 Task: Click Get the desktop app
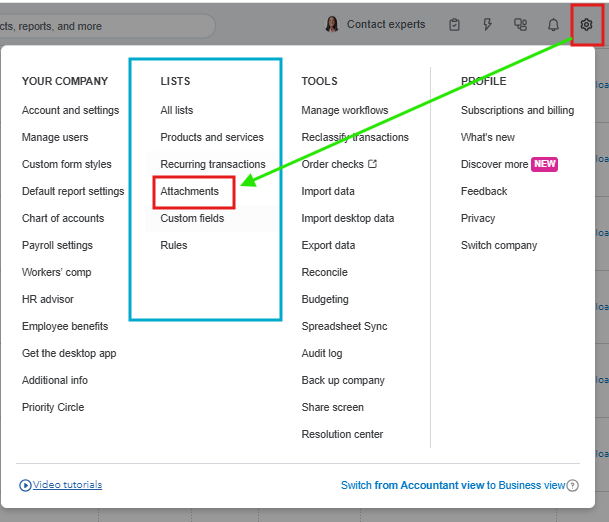pos(69,353)
